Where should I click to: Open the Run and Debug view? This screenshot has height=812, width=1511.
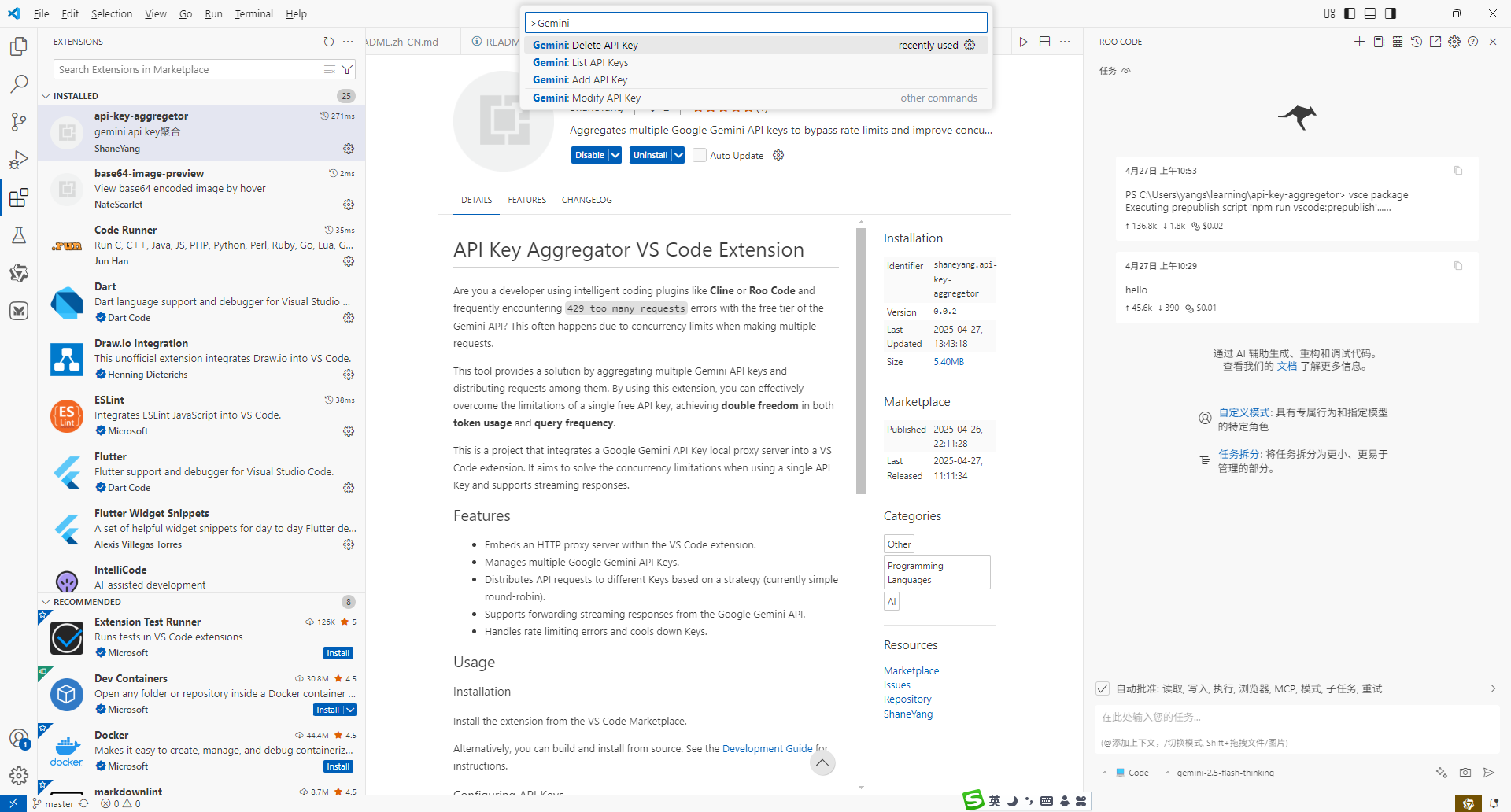(x=19, y=160)
